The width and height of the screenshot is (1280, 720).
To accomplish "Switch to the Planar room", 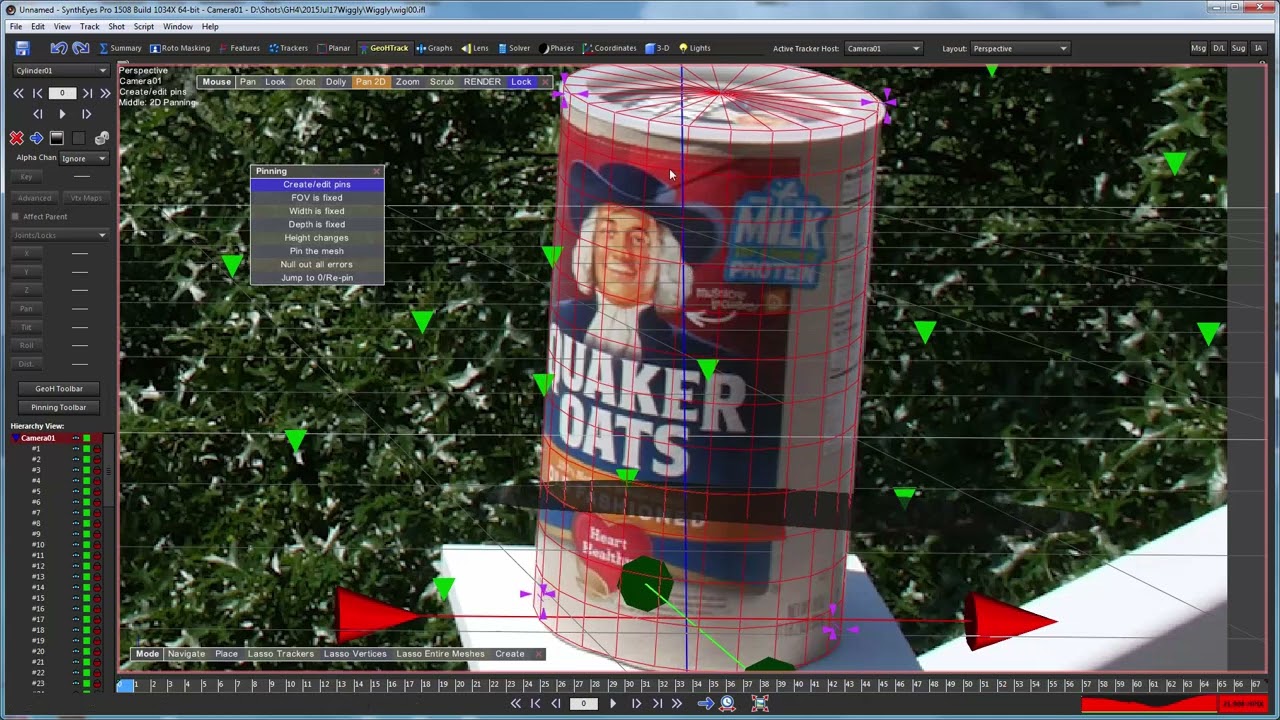I will click(334, 48).
